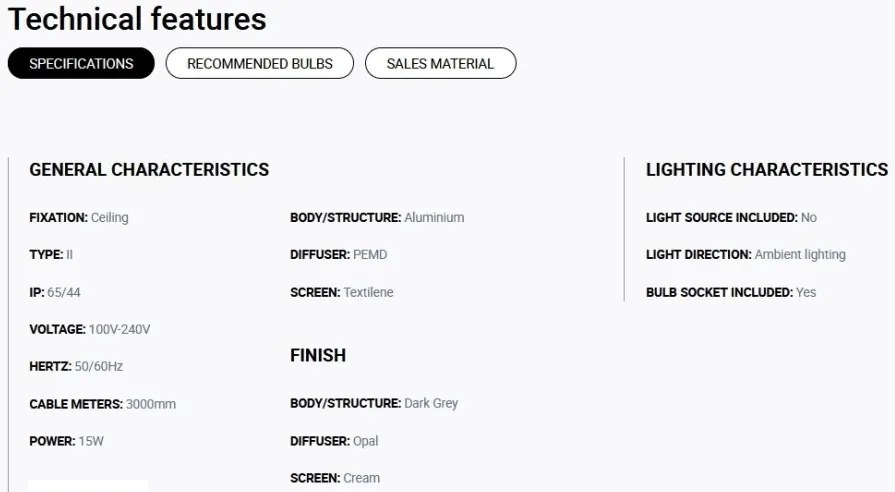Select the Specifications tab
895x492 pixels.
(81, 63)
